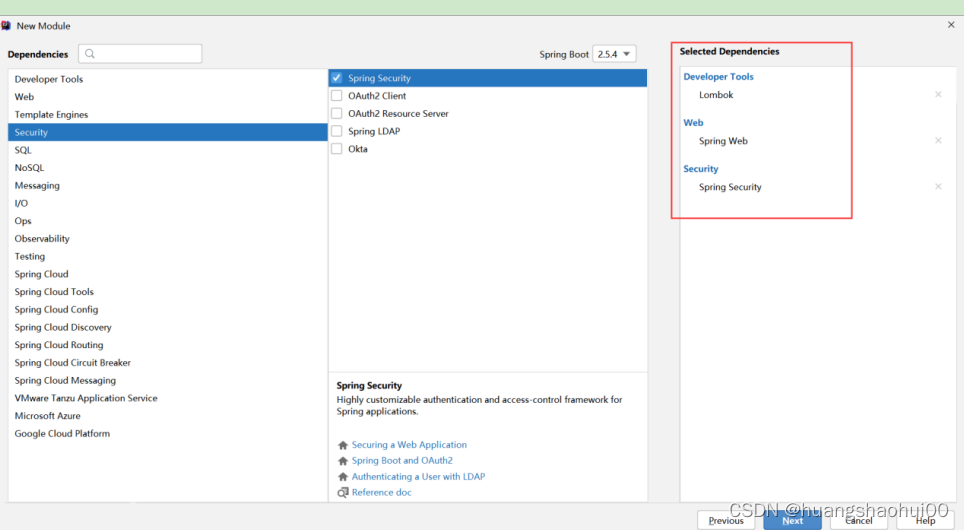Click Developer Tools heading in Selected Dependencies

pyautogui.click(x=718, y=77)
